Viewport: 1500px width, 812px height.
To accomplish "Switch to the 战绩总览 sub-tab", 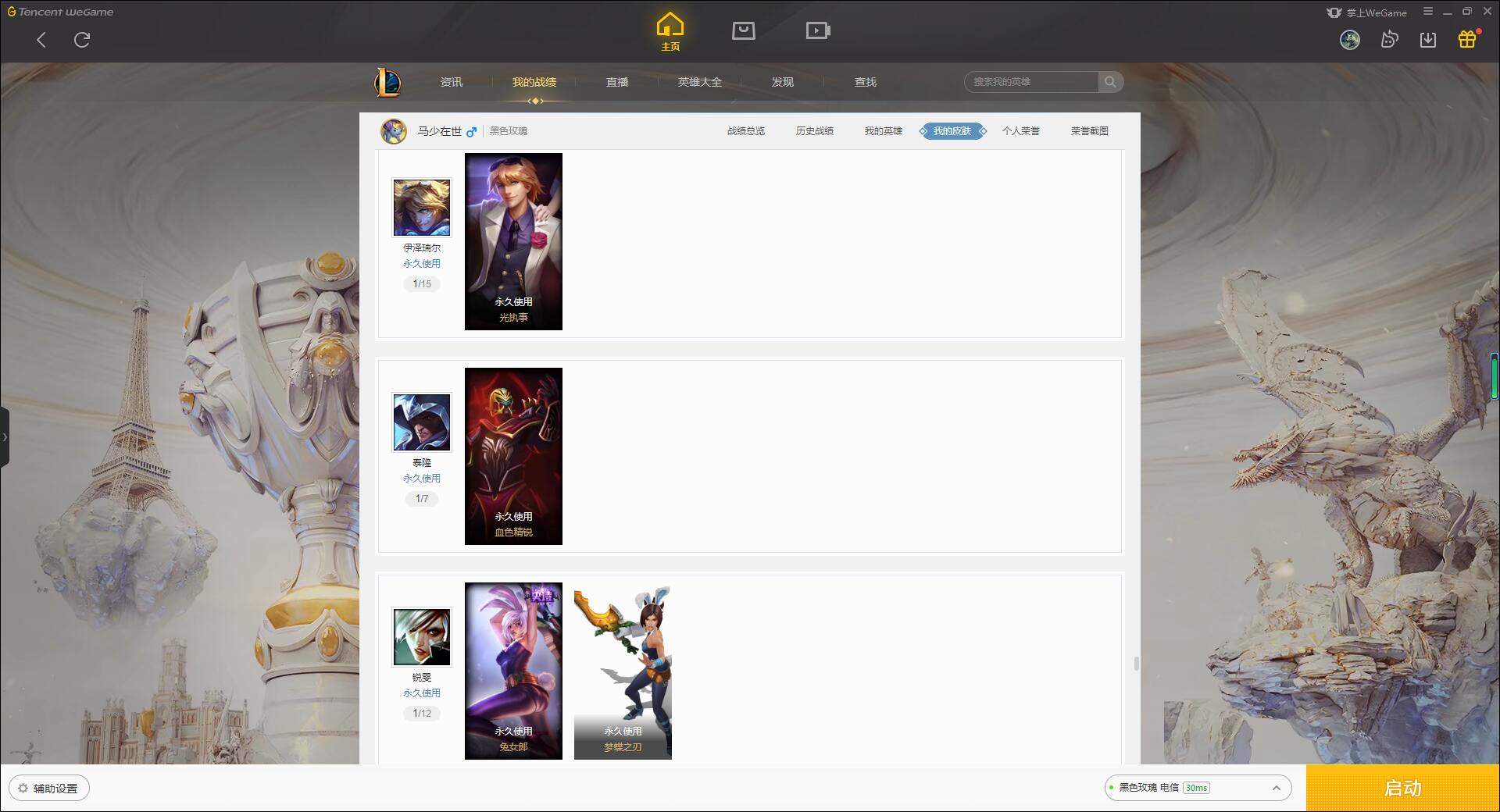I will 746,131.
